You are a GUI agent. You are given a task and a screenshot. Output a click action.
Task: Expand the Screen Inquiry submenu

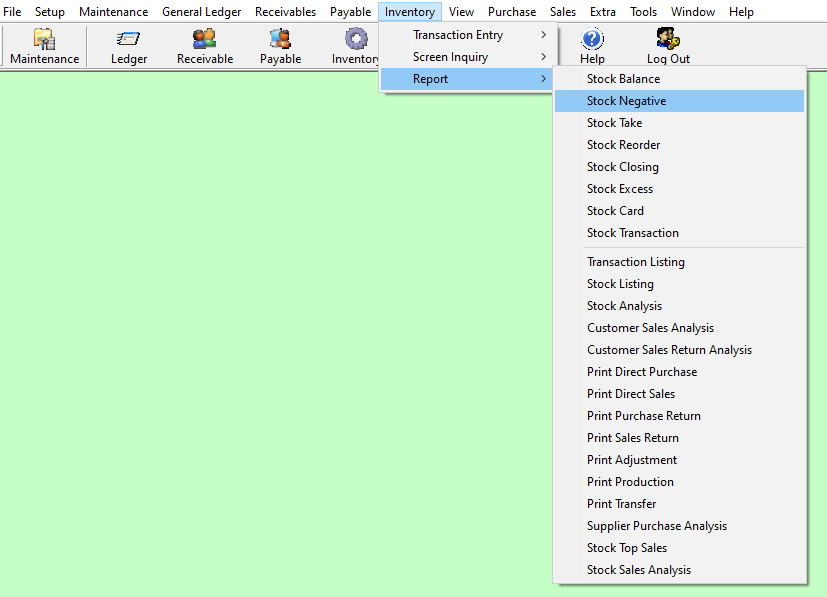click(467, 57)
